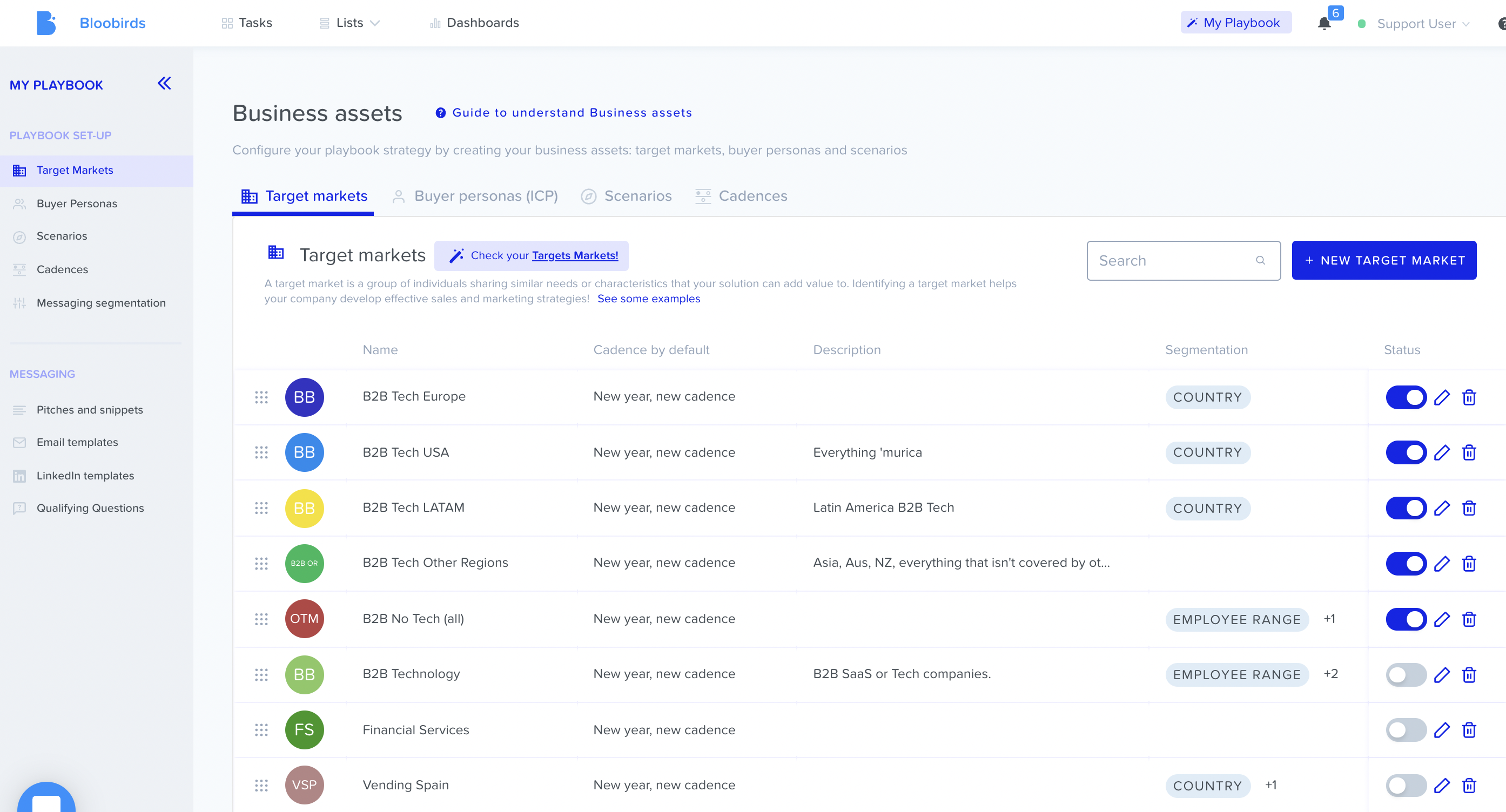This screenshot has width=1506, height=812.
Task: Click the B2B Tech LATAM name cell
Action: [x=413, y=507]
